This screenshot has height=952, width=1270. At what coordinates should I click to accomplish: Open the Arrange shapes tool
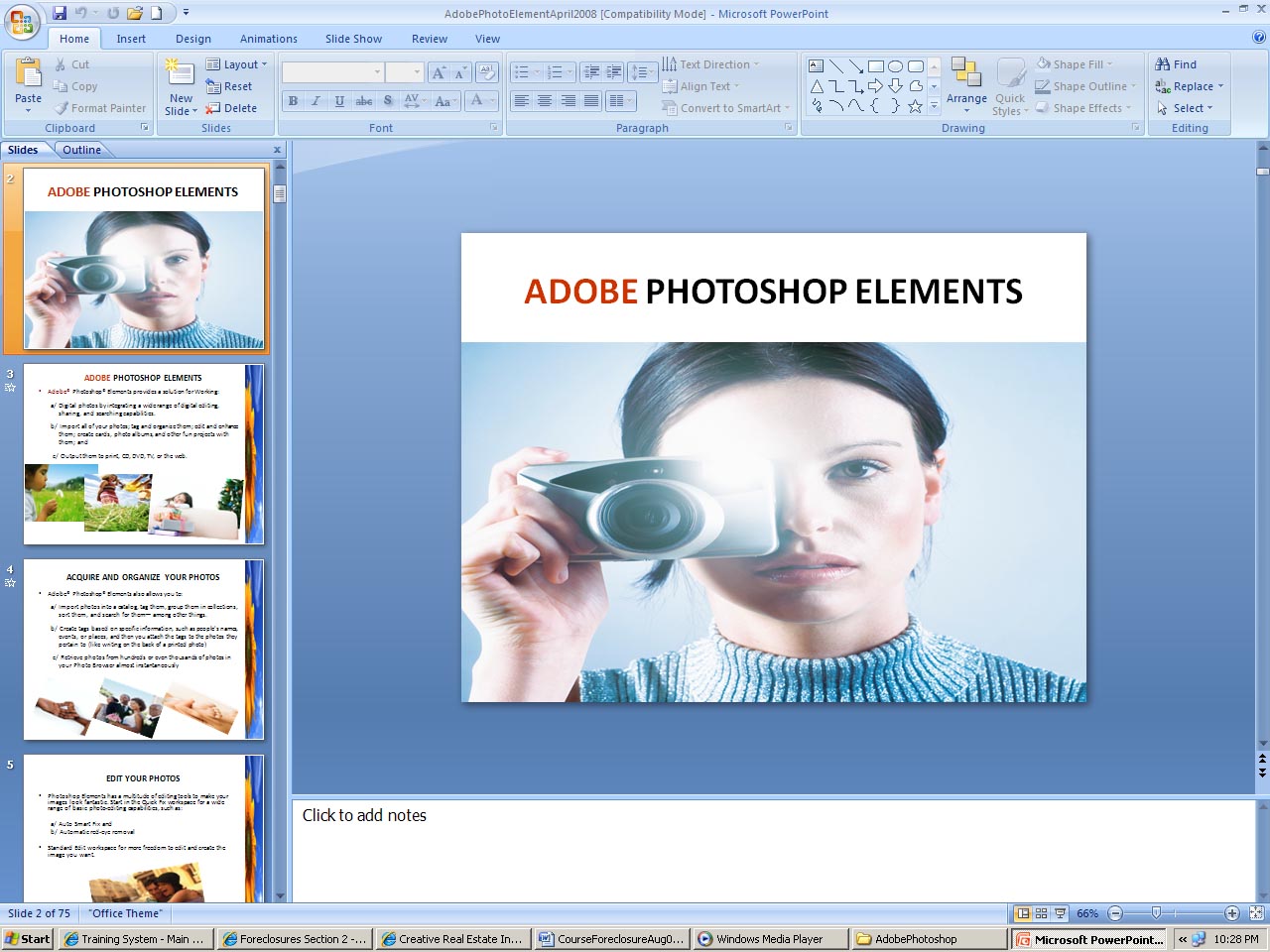966,84
